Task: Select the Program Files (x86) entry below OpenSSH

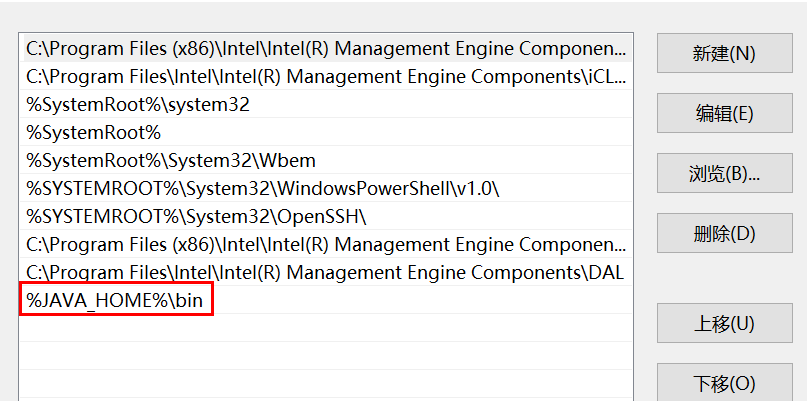Action: 326,244
